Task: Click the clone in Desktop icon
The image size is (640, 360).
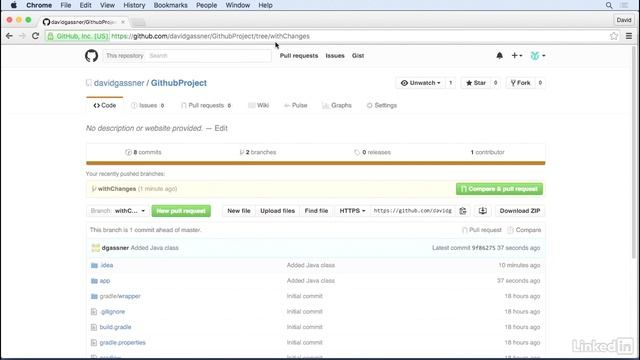Action: tap(482, 211)
